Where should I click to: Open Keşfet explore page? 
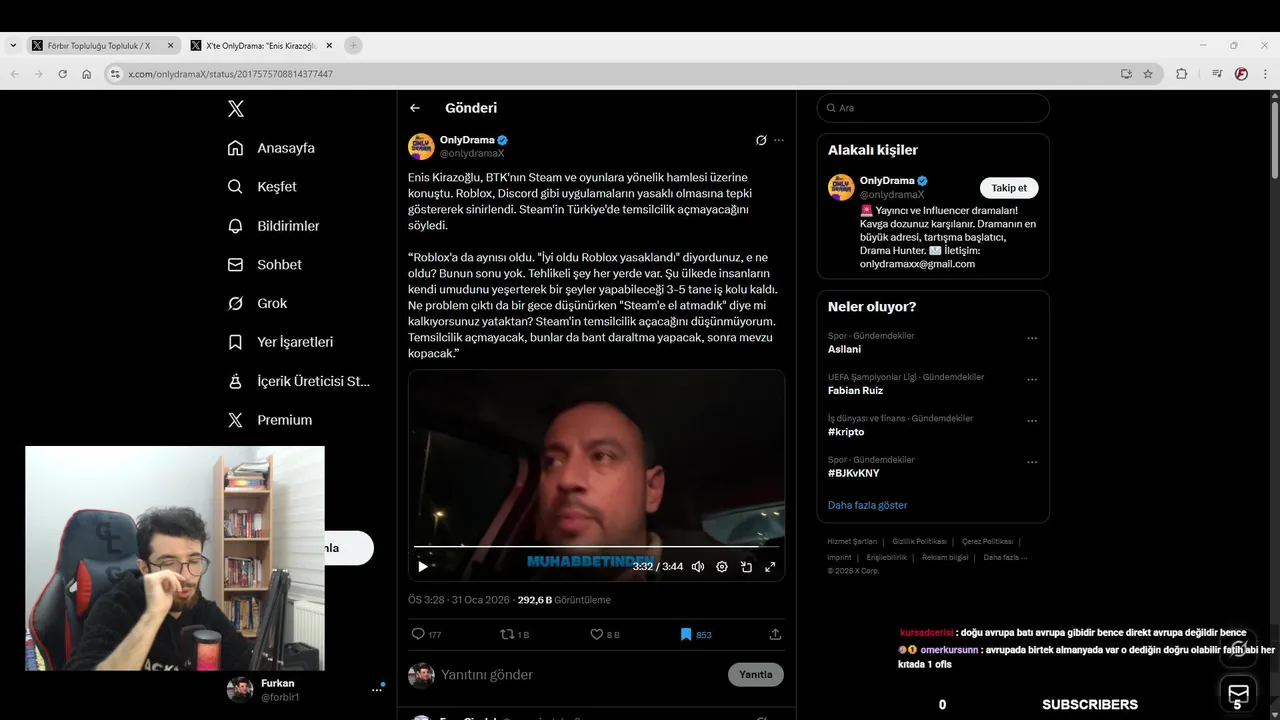pos(262,187)
